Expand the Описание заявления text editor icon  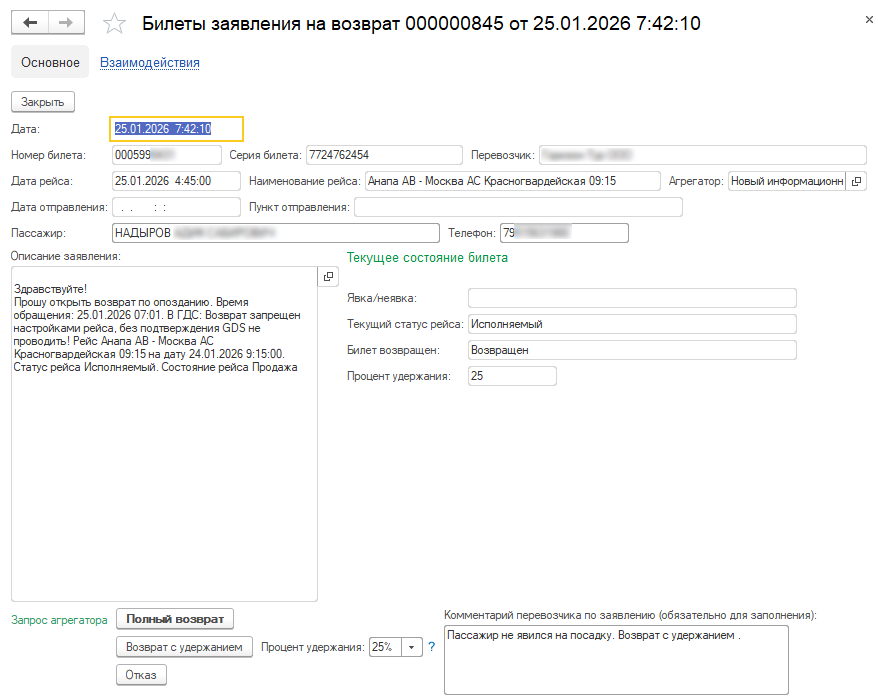click(327, 277)
